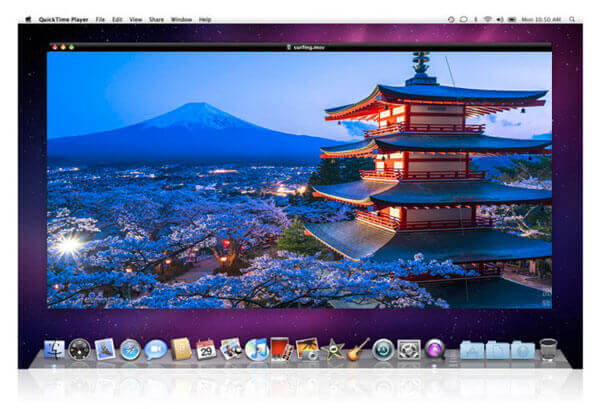Open the View menu
The width and height of the screenshot is (600, 409).
click(x=135, y=20)
